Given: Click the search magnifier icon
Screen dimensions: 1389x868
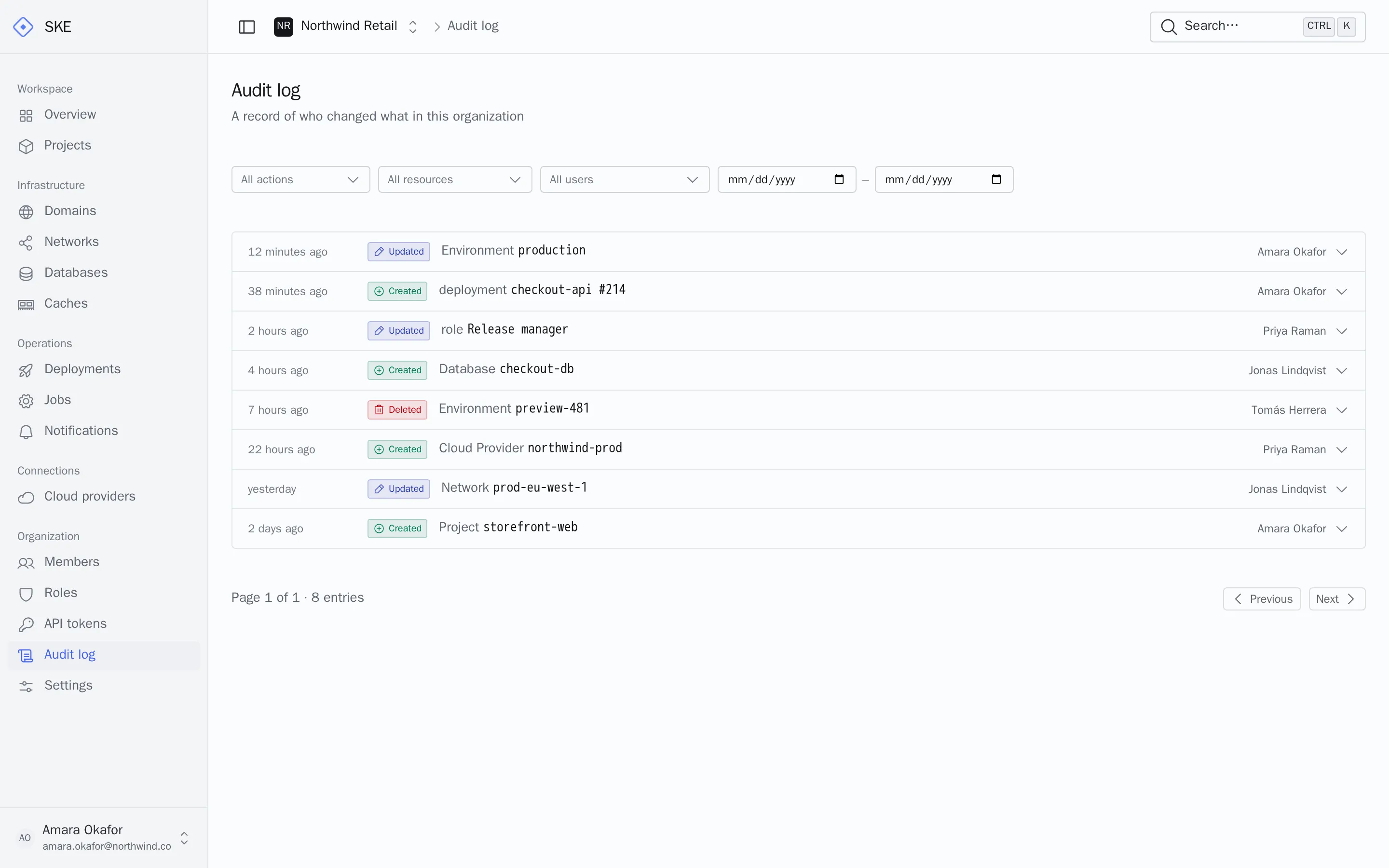Looking at the screenshot, I should [1169, 27].
